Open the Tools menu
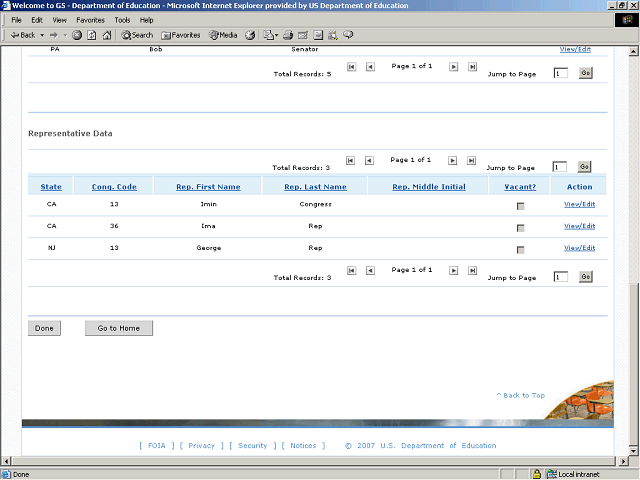Viewport: 640px width, 480px height. pos(122,19)
